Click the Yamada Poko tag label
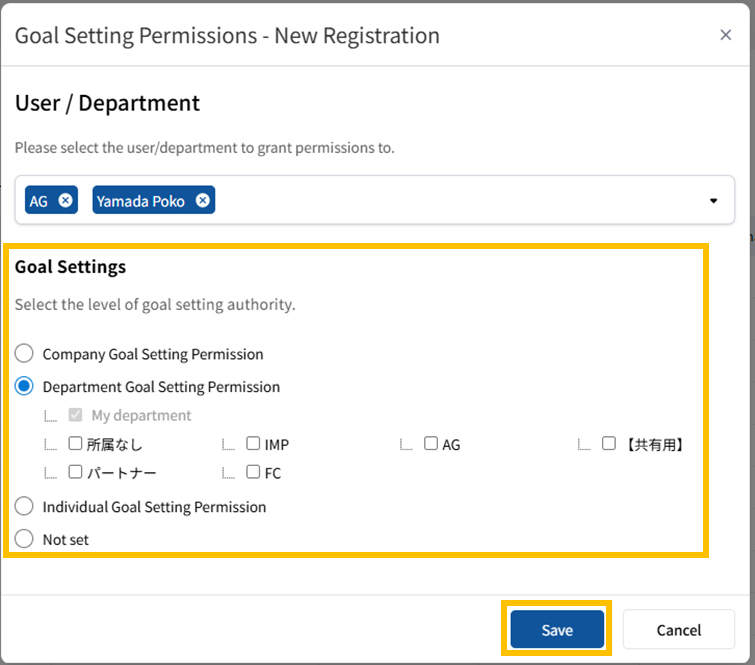The image size is (755, 665). click(141, 201)
